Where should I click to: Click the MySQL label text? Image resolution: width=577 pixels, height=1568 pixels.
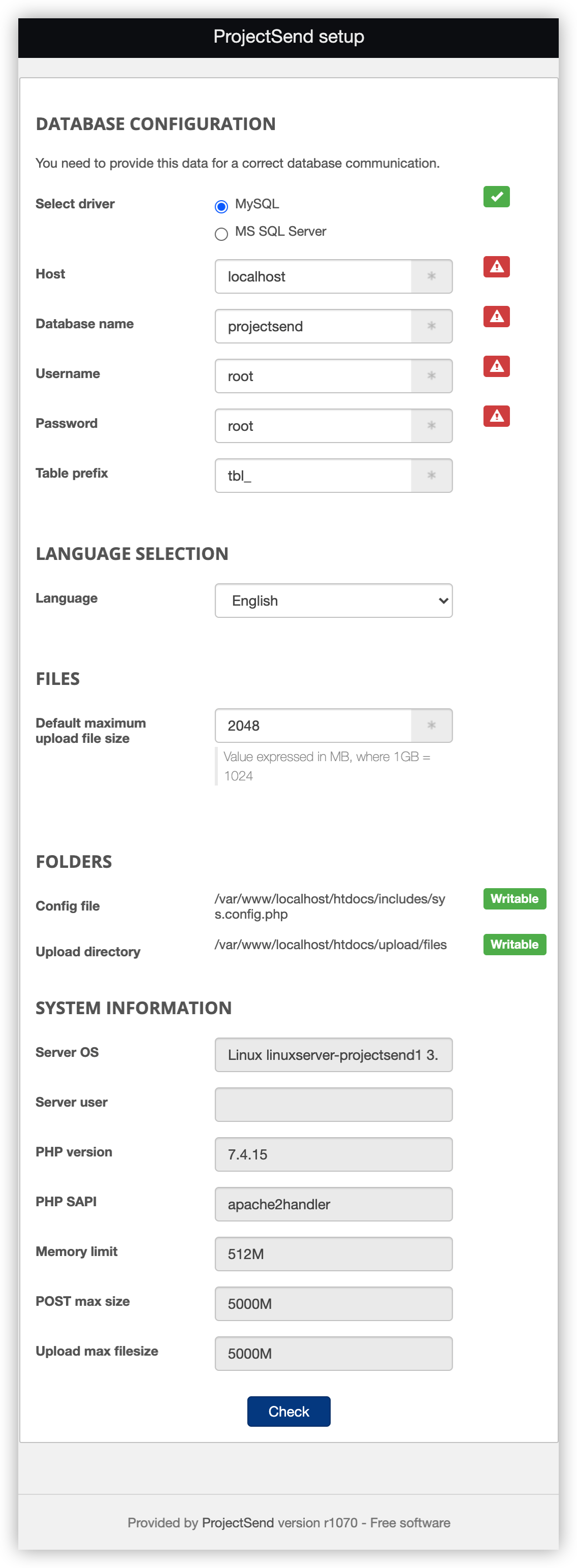(x=257, y=204)
